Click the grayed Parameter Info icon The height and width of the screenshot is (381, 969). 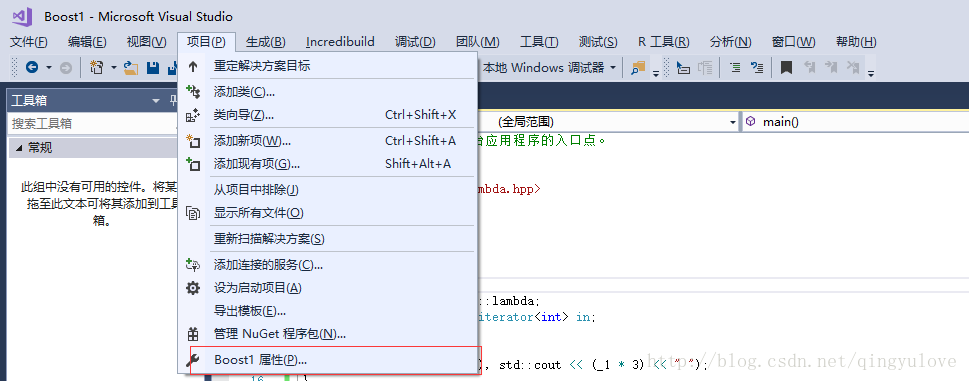(705, 67)
